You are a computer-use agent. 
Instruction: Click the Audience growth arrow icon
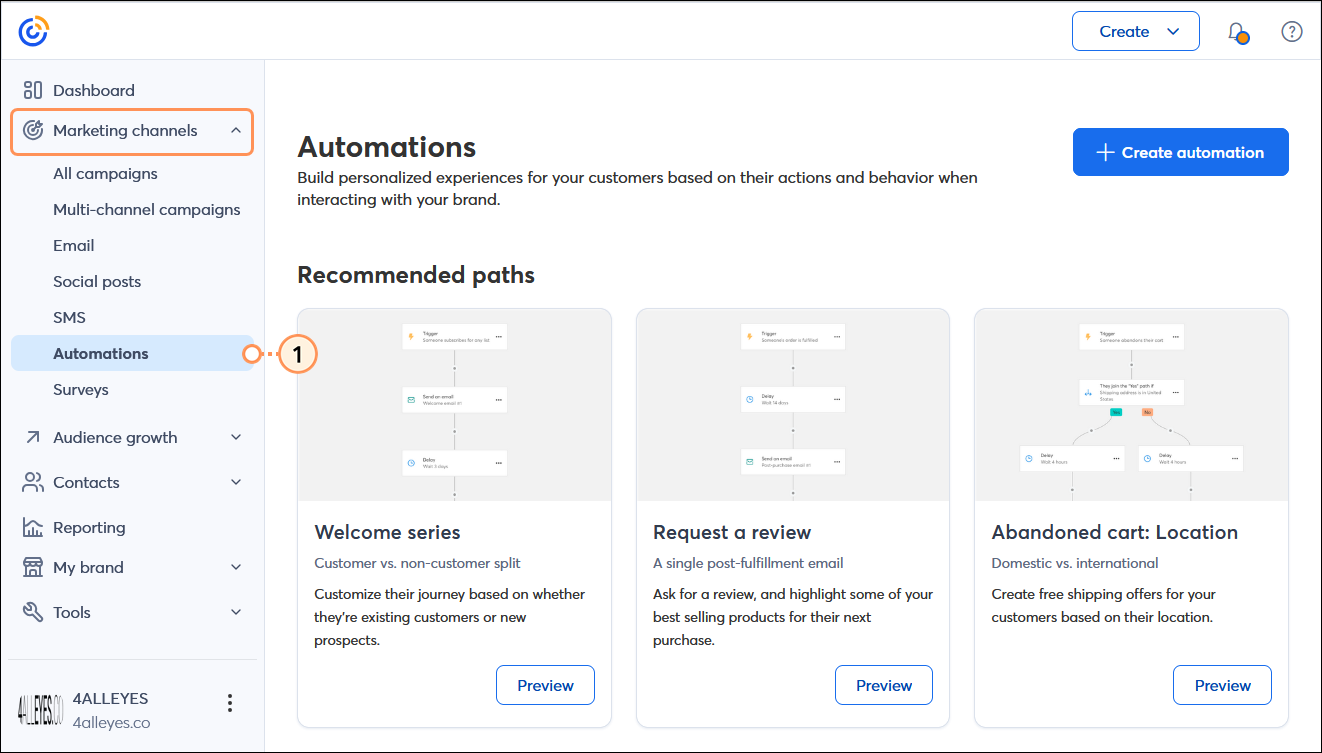[33, 438]
